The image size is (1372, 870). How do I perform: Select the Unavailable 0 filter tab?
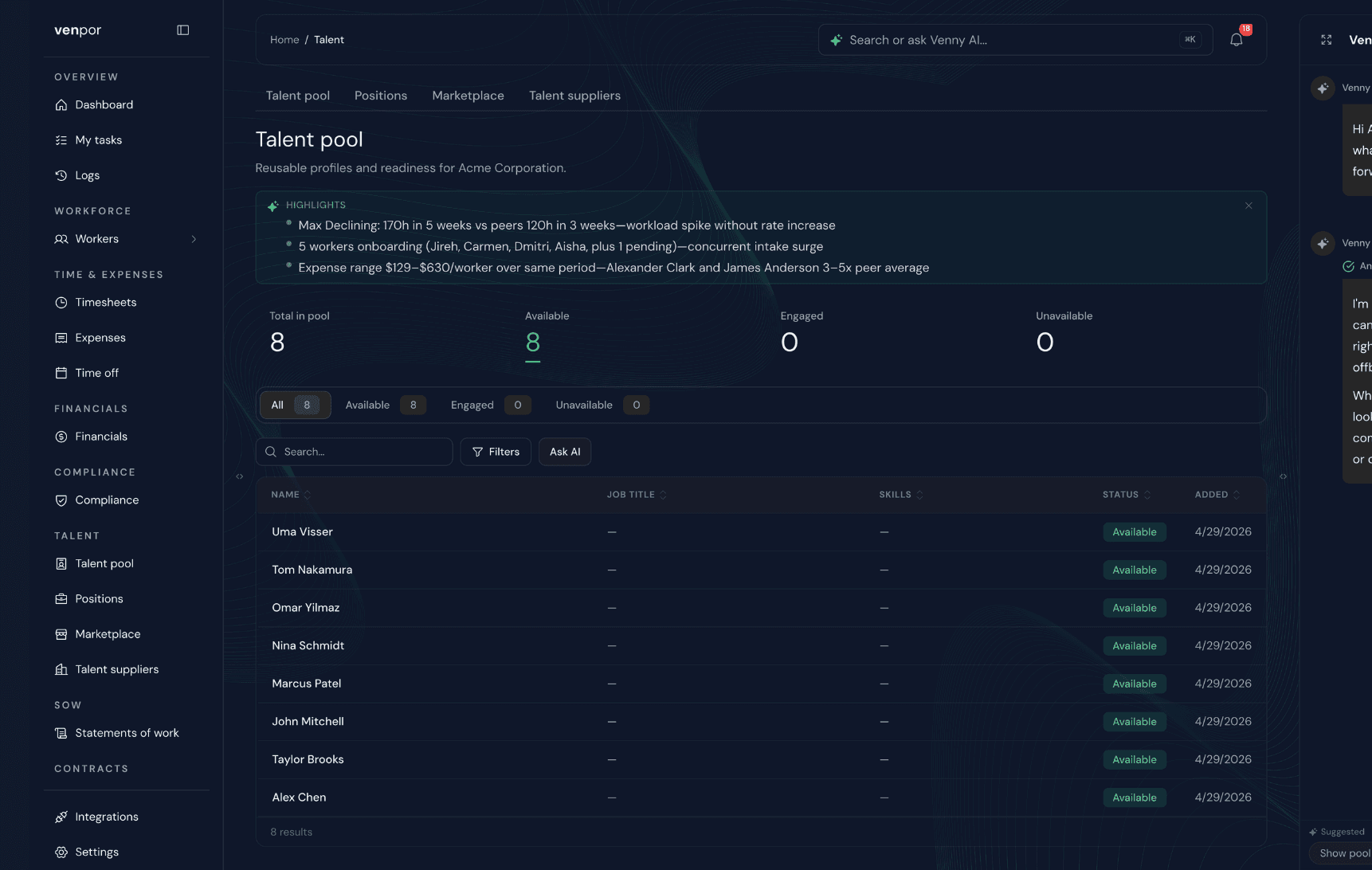click(602, 405)
